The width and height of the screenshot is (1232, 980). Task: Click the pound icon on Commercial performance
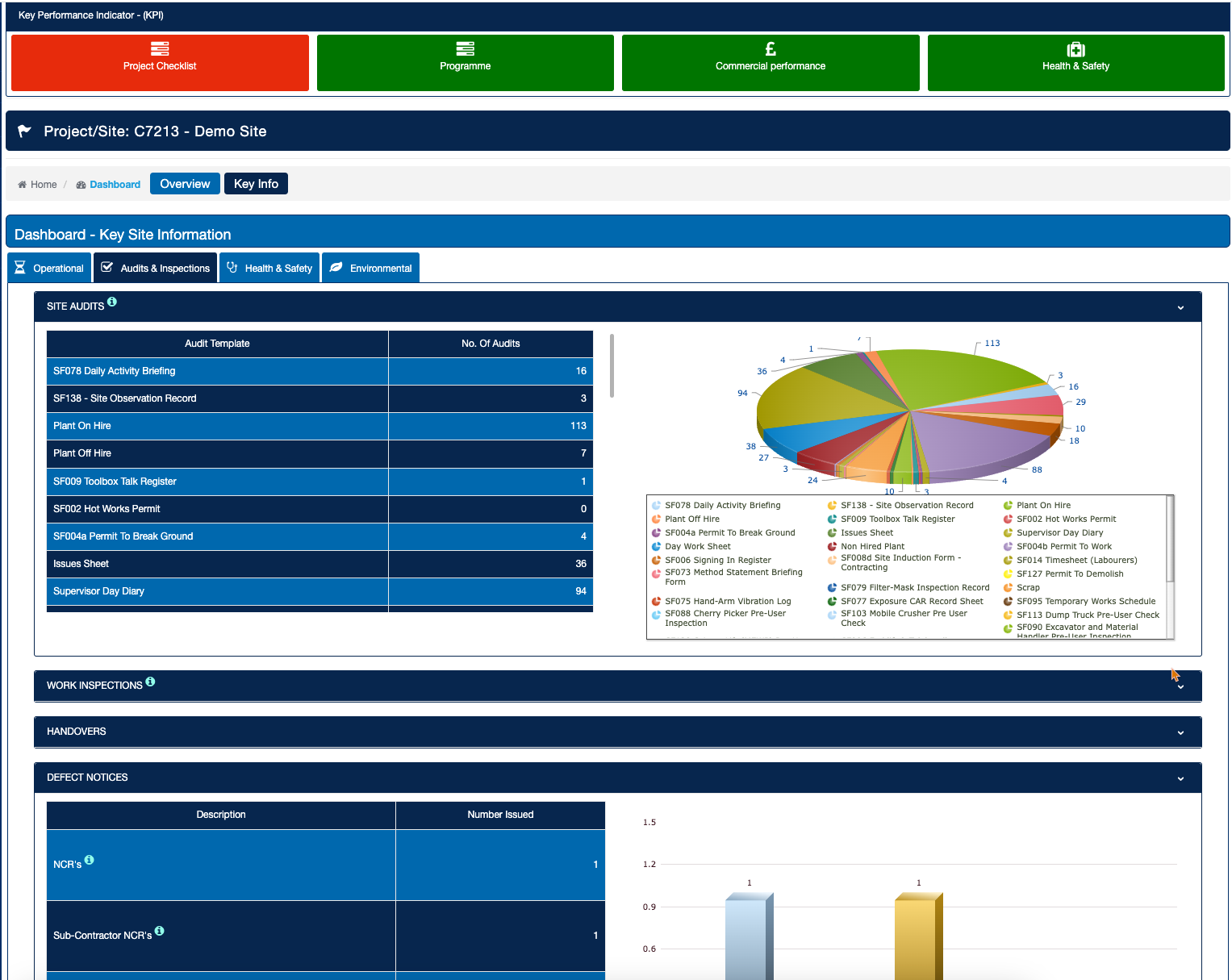771,49
